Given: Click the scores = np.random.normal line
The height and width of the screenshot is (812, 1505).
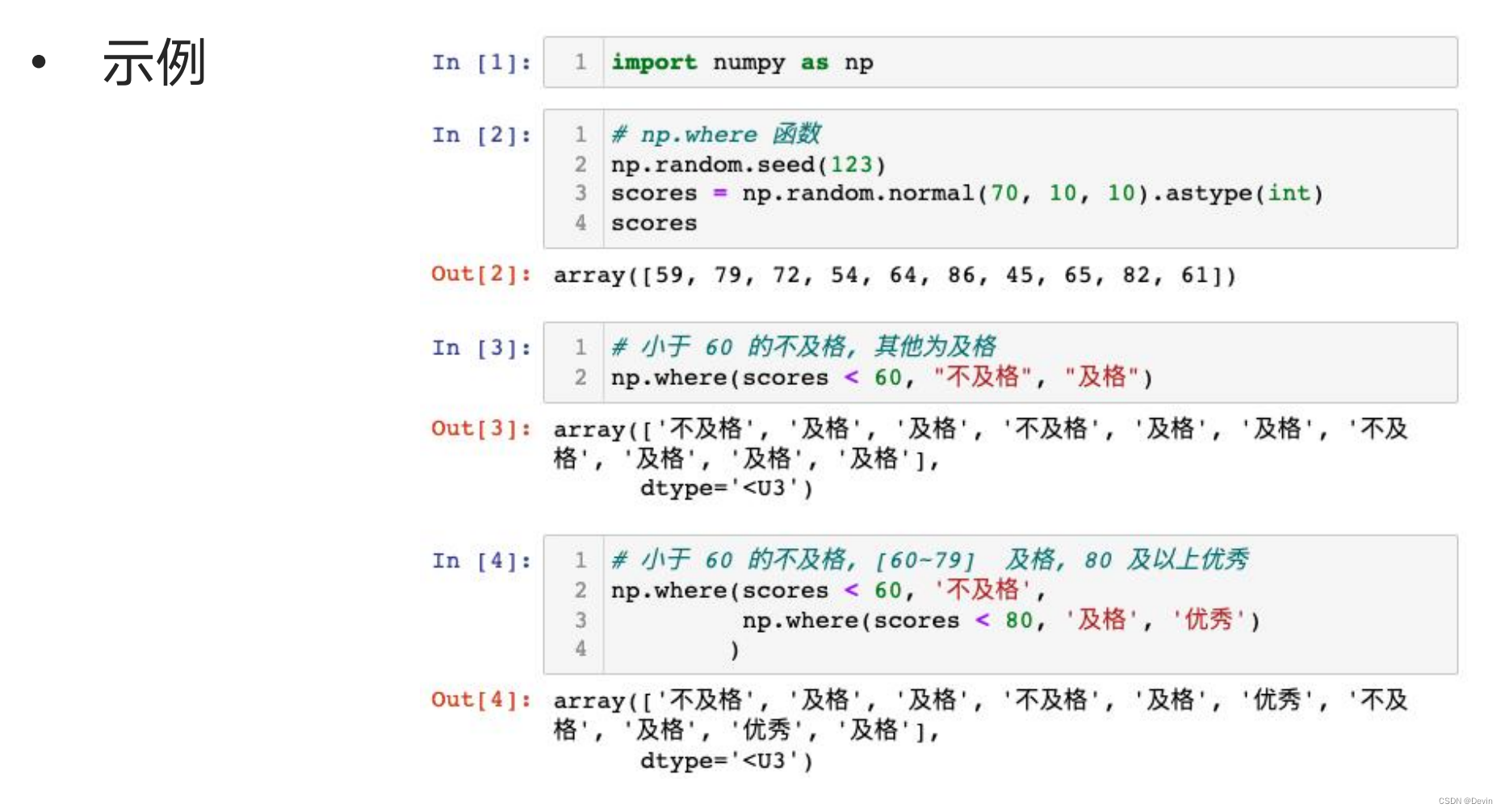Looking at the screenshot, I should coord(967,194).
